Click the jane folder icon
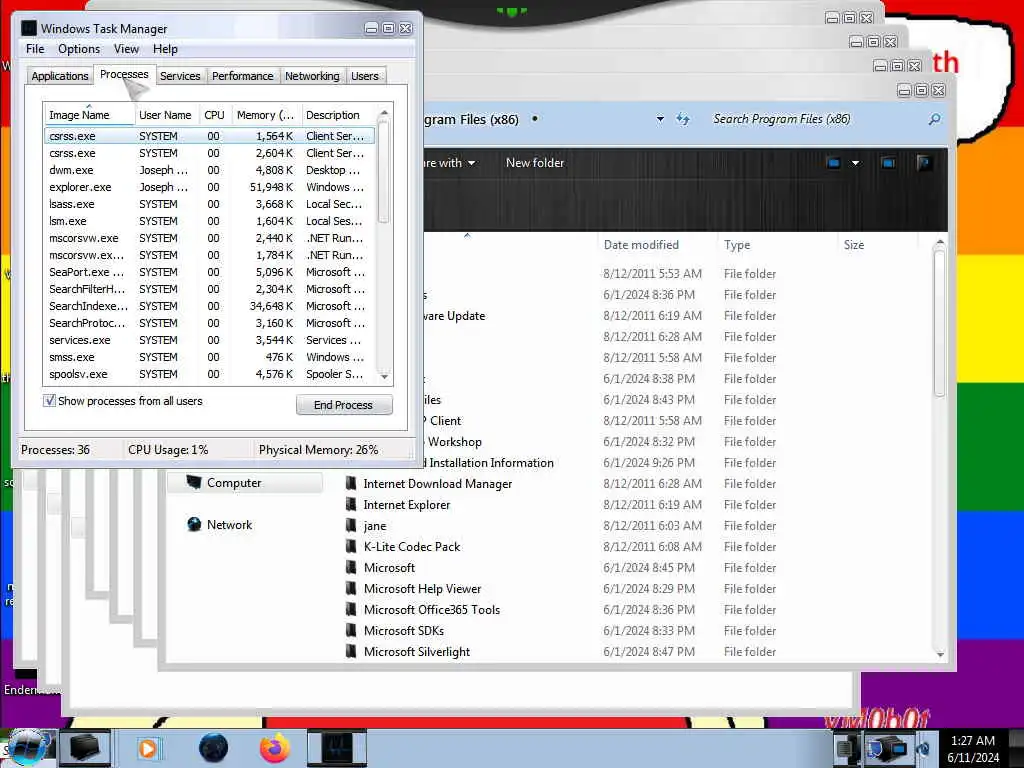The width and height of the screenshot is (1024, 768). click(351, 525)
